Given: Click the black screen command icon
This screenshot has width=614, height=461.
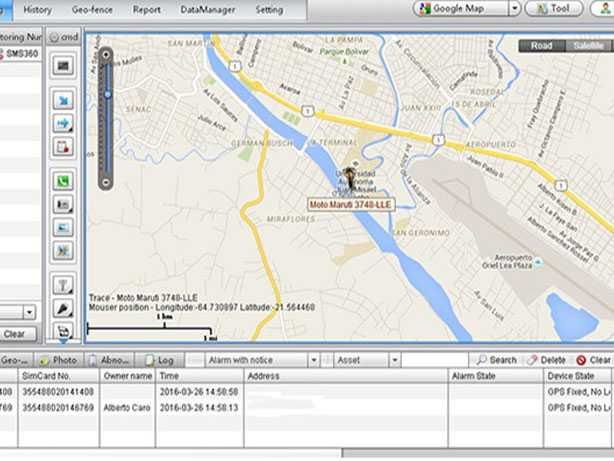Looking at the screenshot, I should tap(63, 66).
